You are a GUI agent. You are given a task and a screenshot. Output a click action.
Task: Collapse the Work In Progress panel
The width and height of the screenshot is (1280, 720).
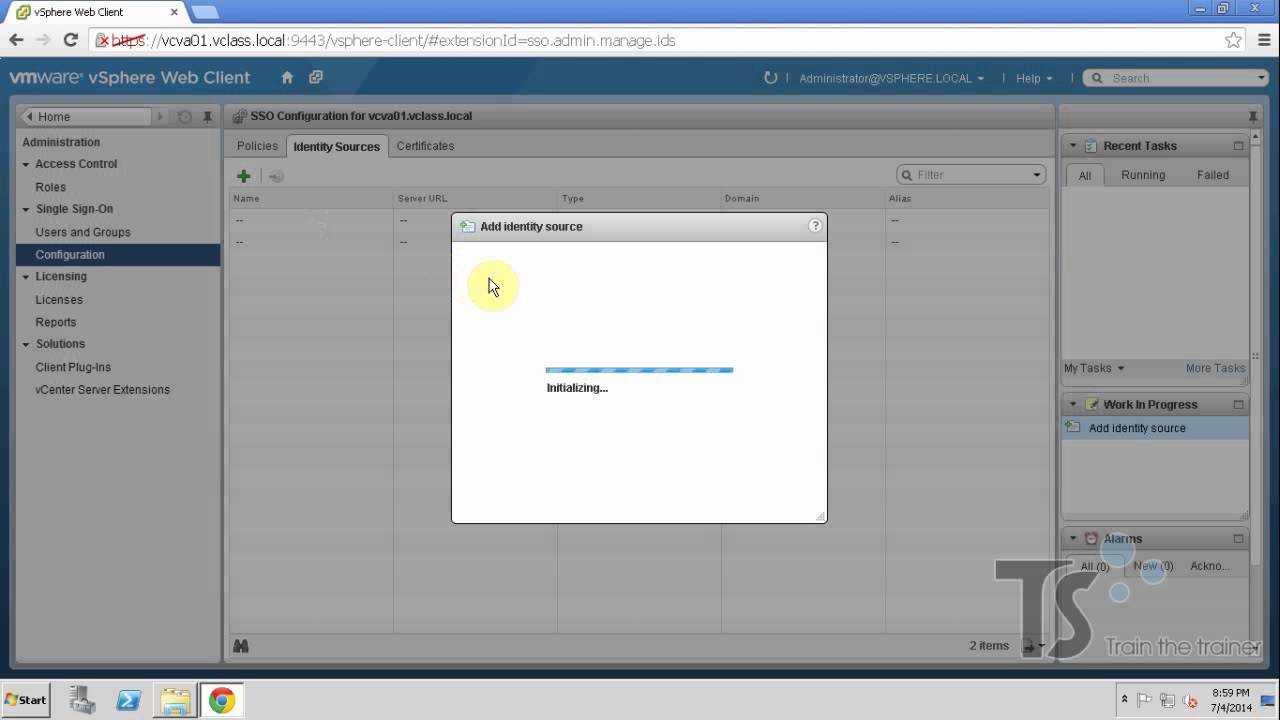1073,405
